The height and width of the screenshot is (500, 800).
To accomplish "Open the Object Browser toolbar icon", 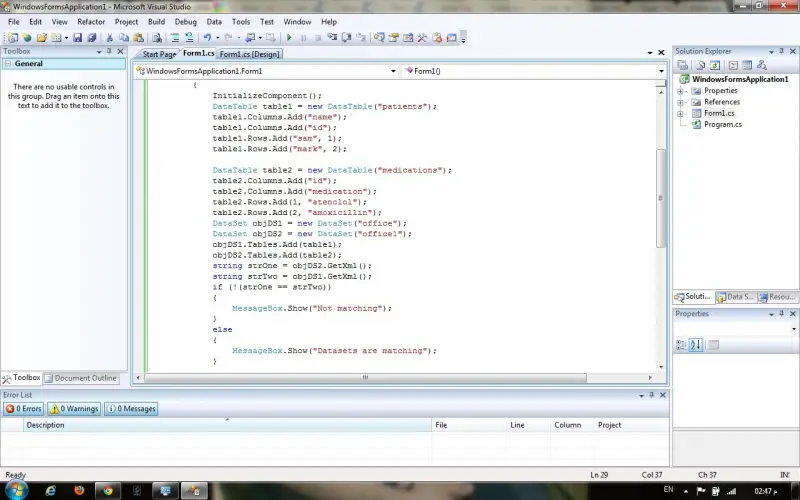I will pos(408,38).
